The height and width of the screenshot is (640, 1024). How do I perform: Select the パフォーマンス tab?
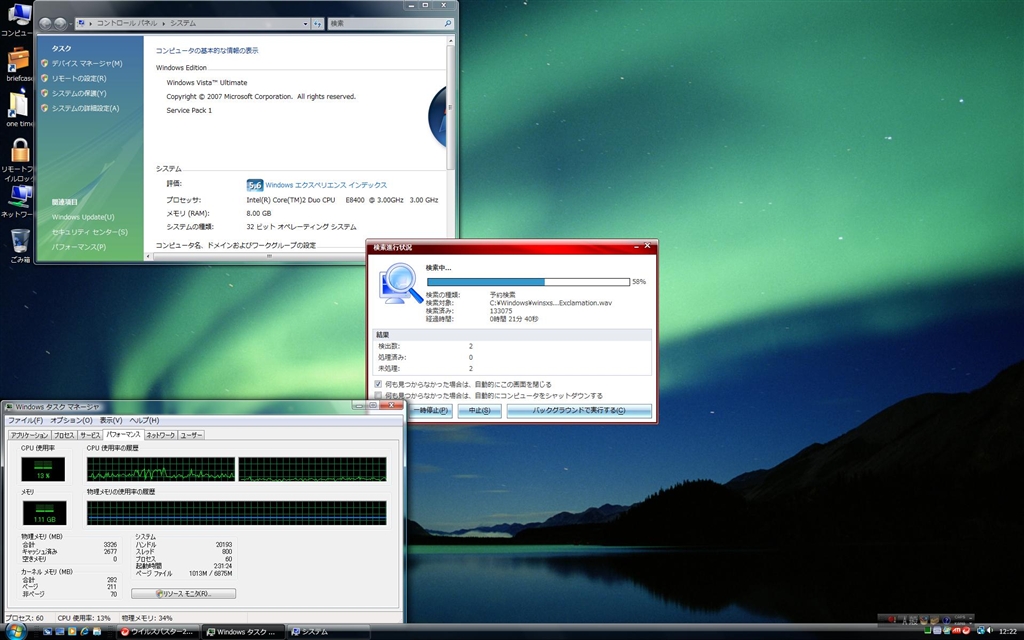123,434
